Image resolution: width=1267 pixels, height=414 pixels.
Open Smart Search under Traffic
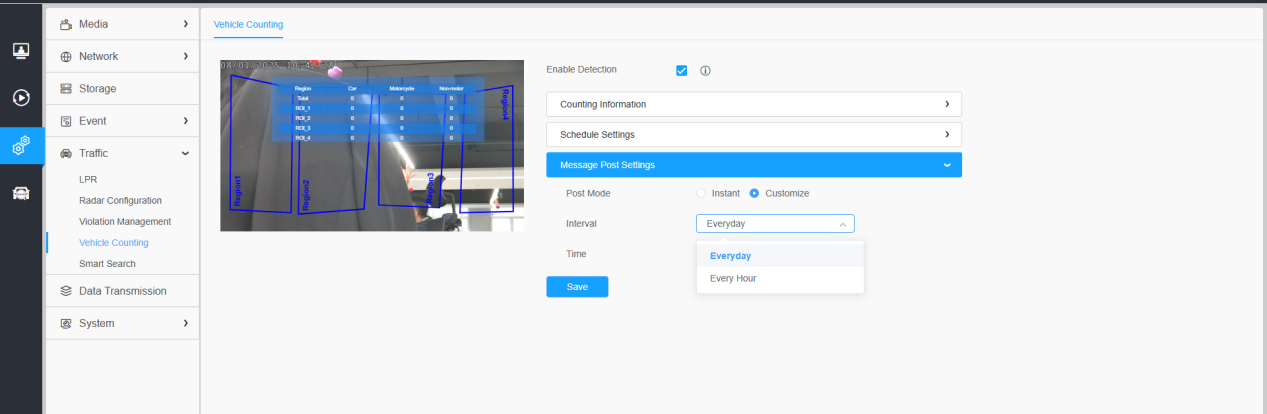[x=107, y=264]
